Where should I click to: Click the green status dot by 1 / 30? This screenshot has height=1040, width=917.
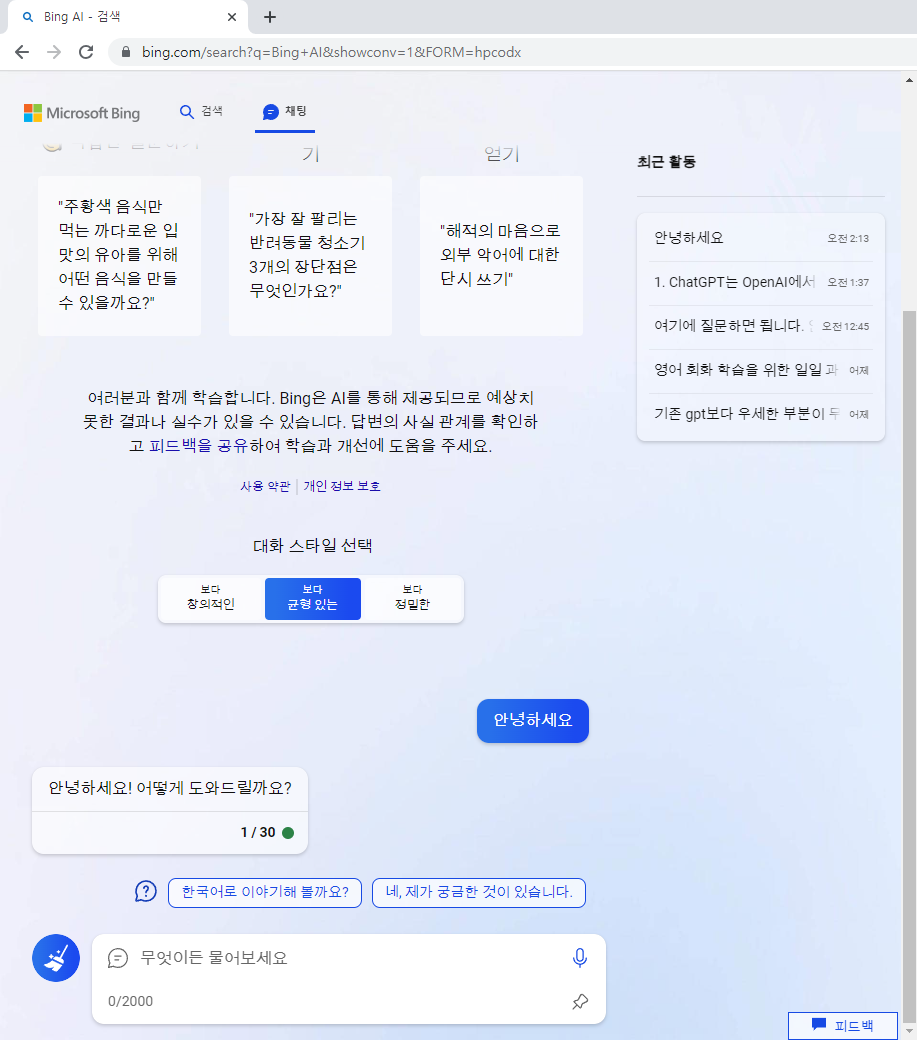pos(288,832)
